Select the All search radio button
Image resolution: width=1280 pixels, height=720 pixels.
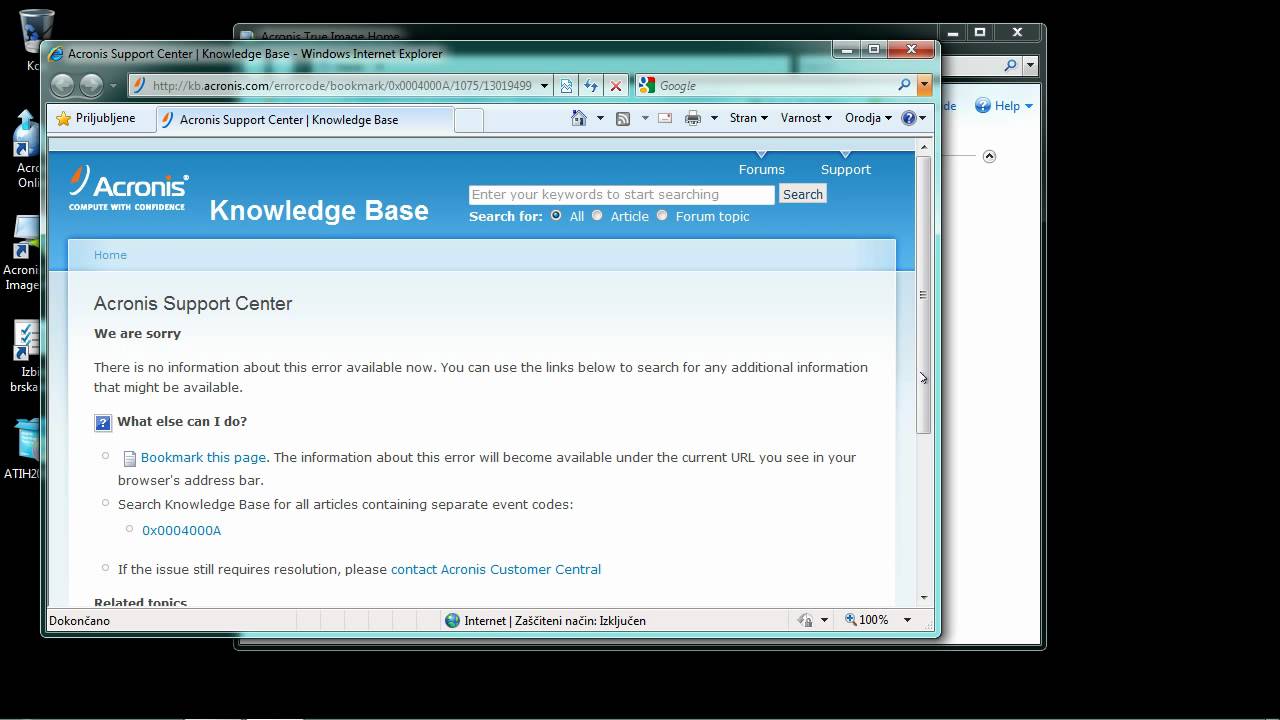556,215
